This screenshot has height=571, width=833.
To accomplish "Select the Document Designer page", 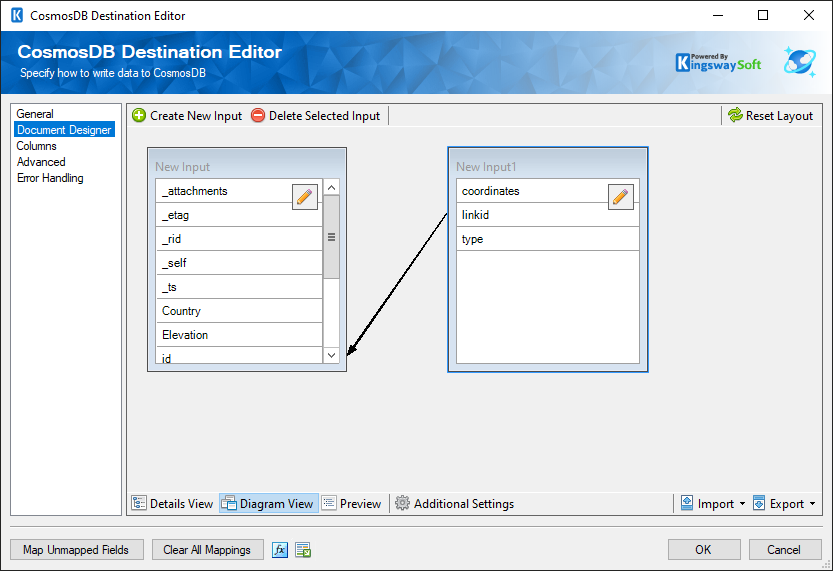I will (64, 130).
